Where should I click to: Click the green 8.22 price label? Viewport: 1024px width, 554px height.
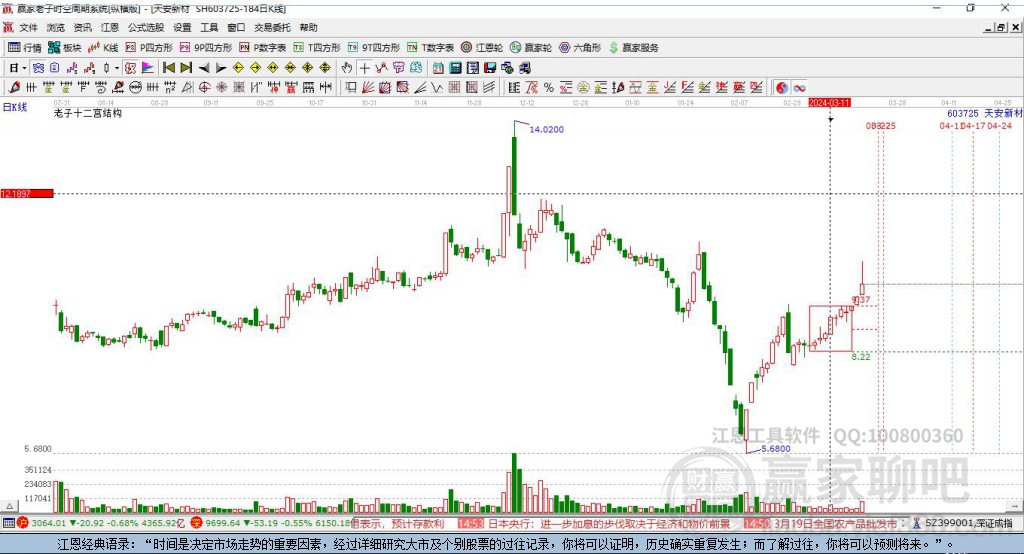[x=861, y=356]
